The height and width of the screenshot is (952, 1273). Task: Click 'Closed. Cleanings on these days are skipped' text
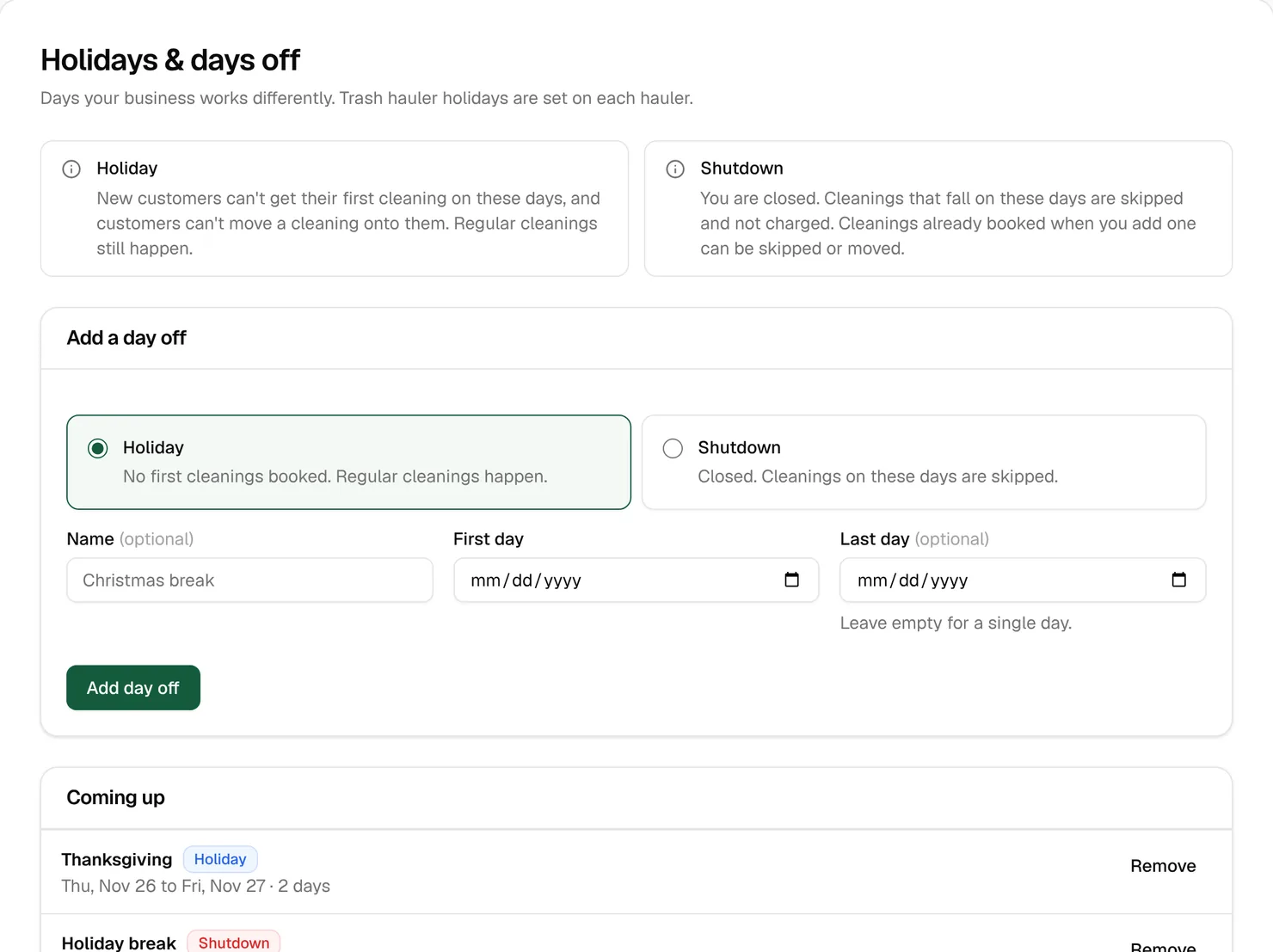point(878,476)
